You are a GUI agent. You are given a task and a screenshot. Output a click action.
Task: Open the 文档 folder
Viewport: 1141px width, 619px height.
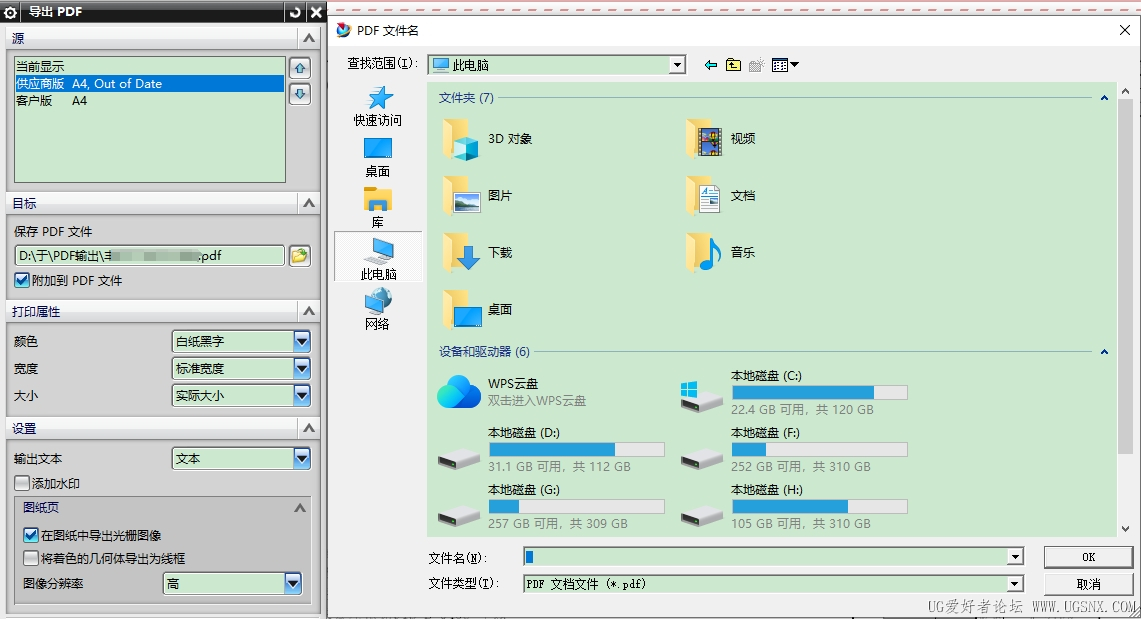720,196
